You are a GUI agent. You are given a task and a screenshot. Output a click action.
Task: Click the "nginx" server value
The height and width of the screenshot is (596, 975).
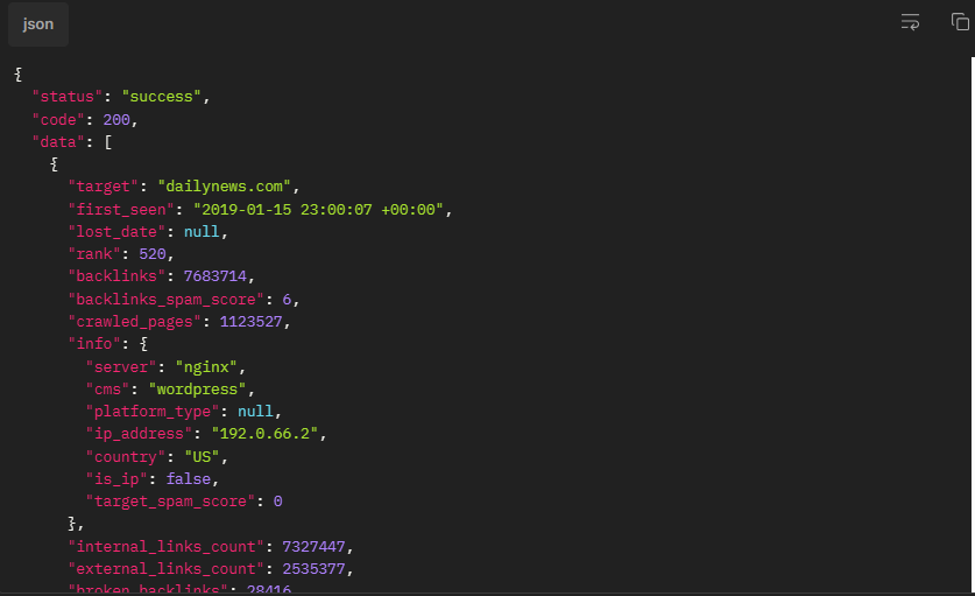point(206,367)
